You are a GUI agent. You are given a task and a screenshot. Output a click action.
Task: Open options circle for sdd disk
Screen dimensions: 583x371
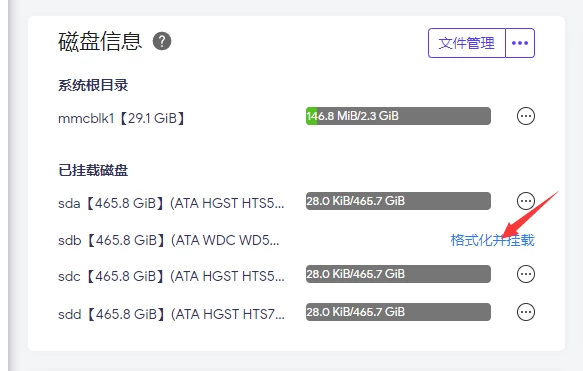[x=526, y=312]
